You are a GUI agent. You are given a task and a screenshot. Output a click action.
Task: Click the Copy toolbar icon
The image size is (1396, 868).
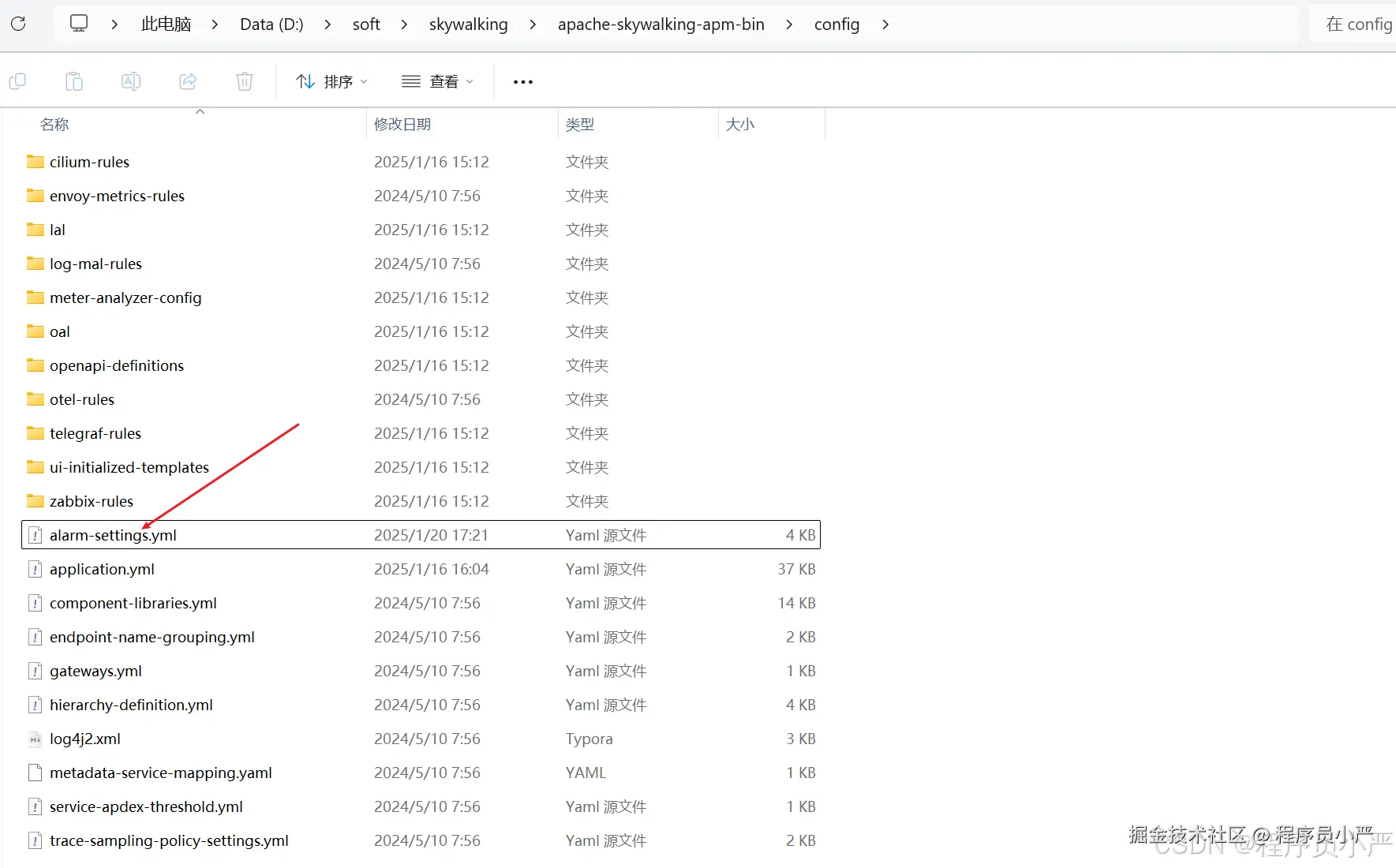click(17, 81)
